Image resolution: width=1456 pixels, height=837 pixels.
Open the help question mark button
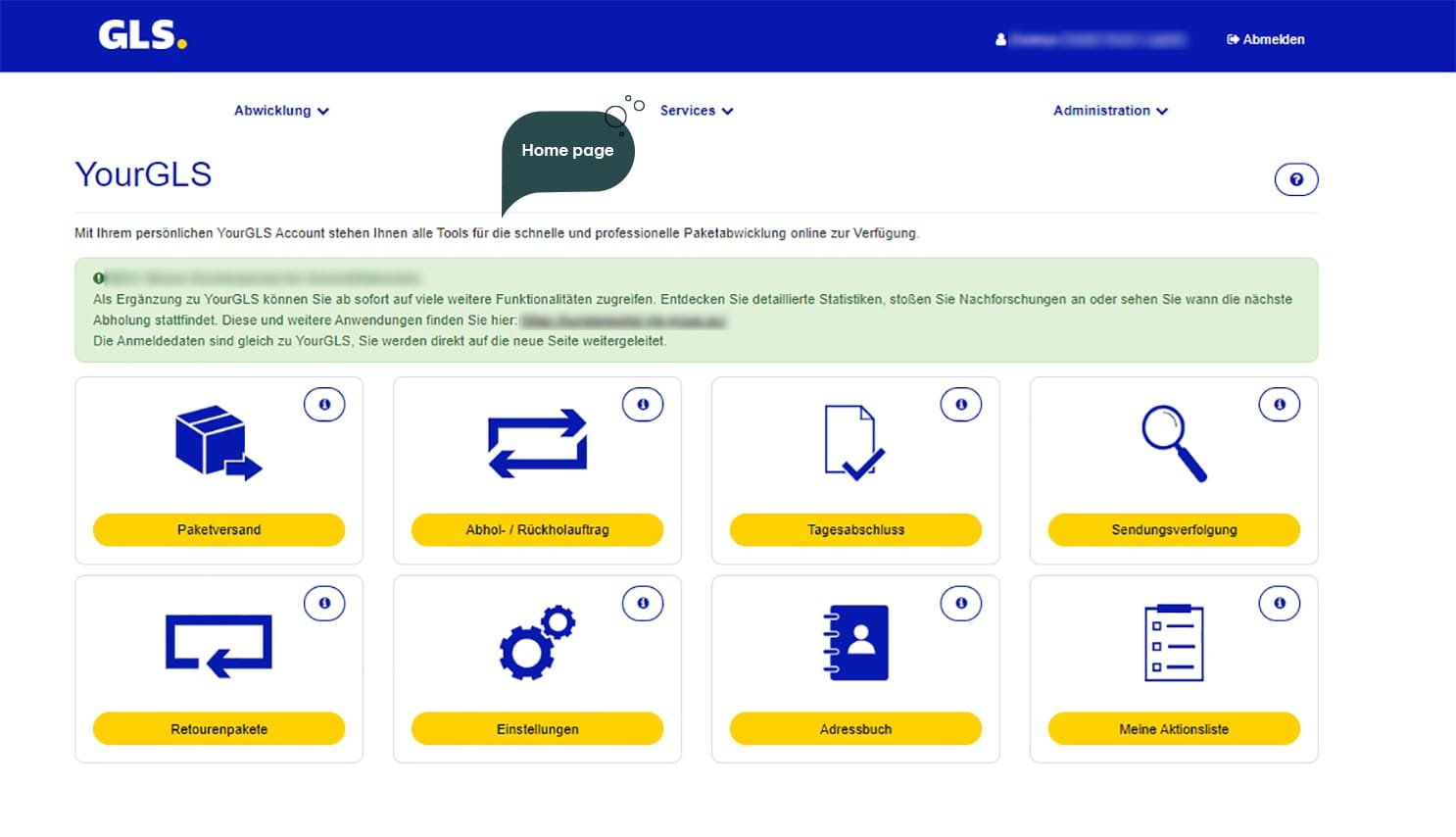pos(1295,179)
